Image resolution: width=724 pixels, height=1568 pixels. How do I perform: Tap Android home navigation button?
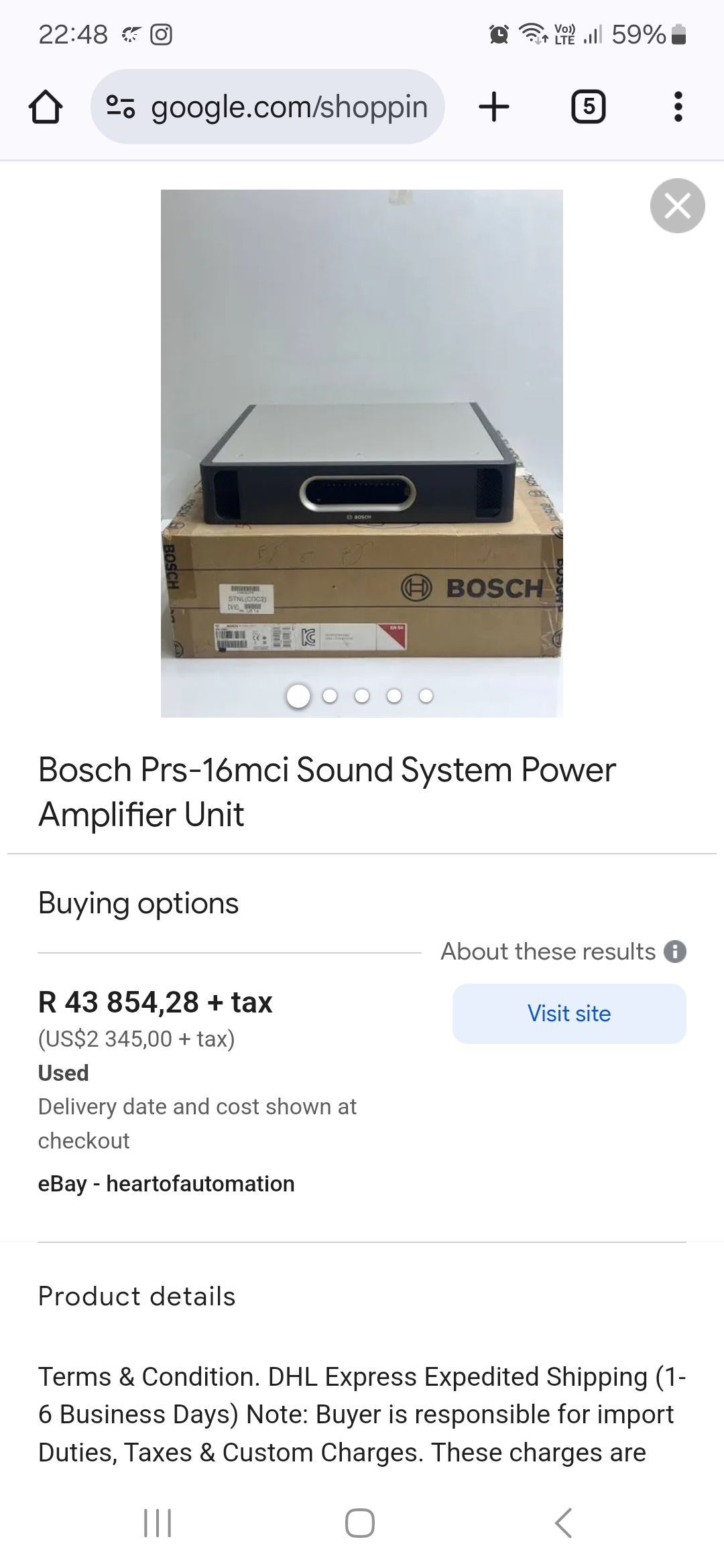[360, 1522]
